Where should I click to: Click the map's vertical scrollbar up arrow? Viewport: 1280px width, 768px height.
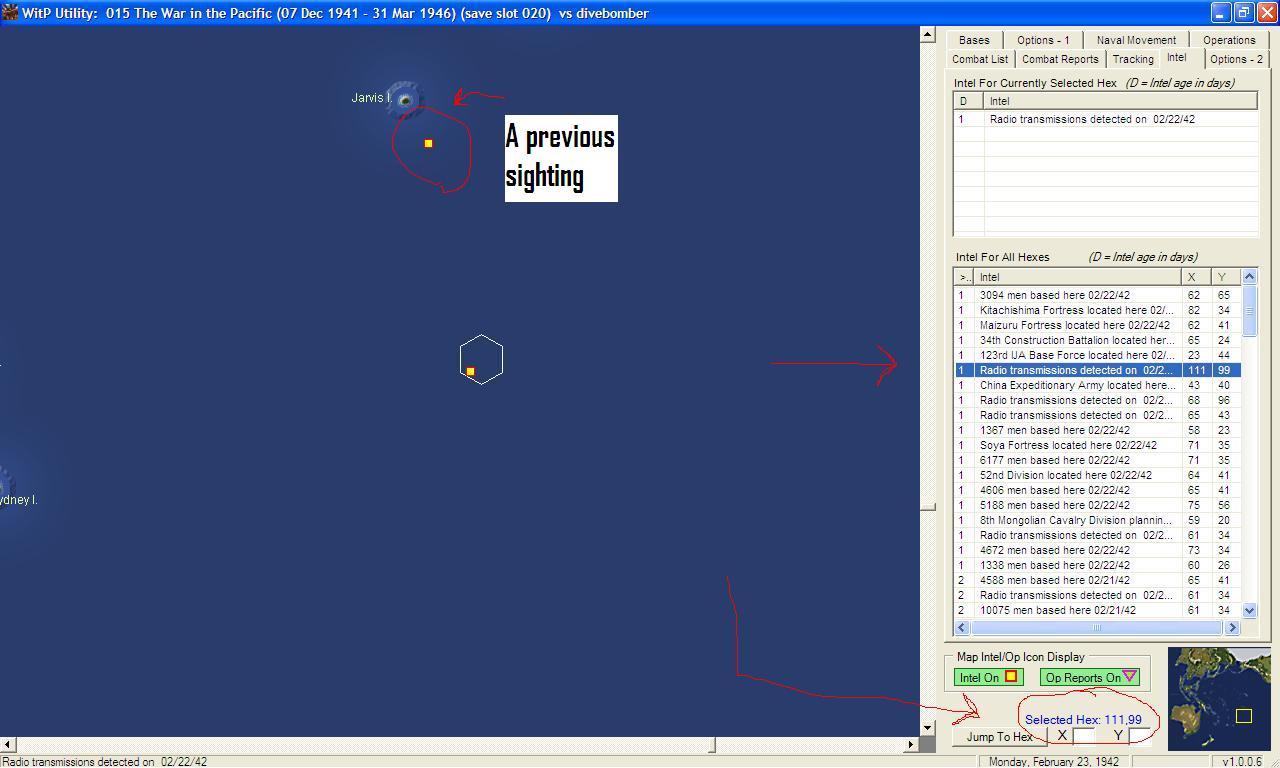[x=928, y=35]
